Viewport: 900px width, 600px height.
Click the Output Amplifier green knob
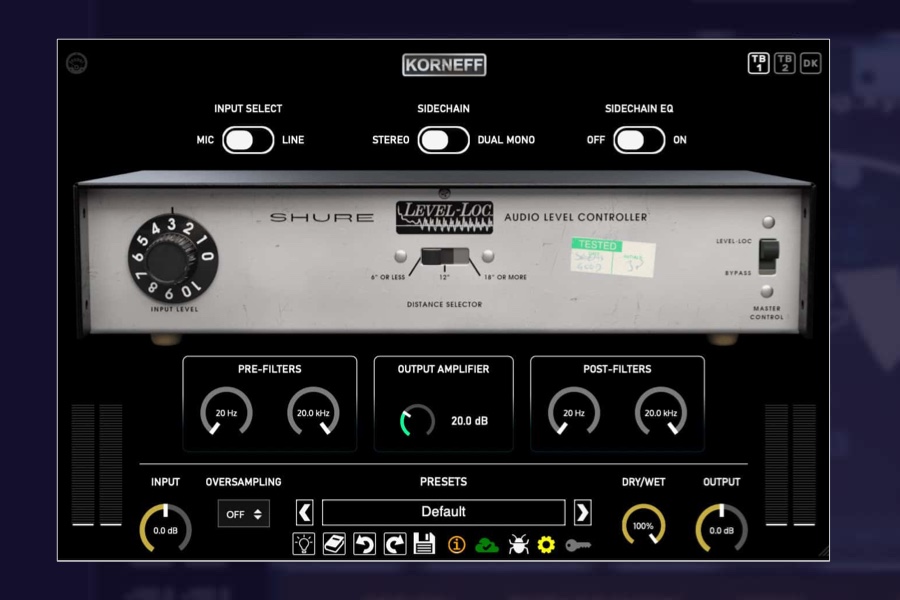pyautogui.click(x=417, y=421)
